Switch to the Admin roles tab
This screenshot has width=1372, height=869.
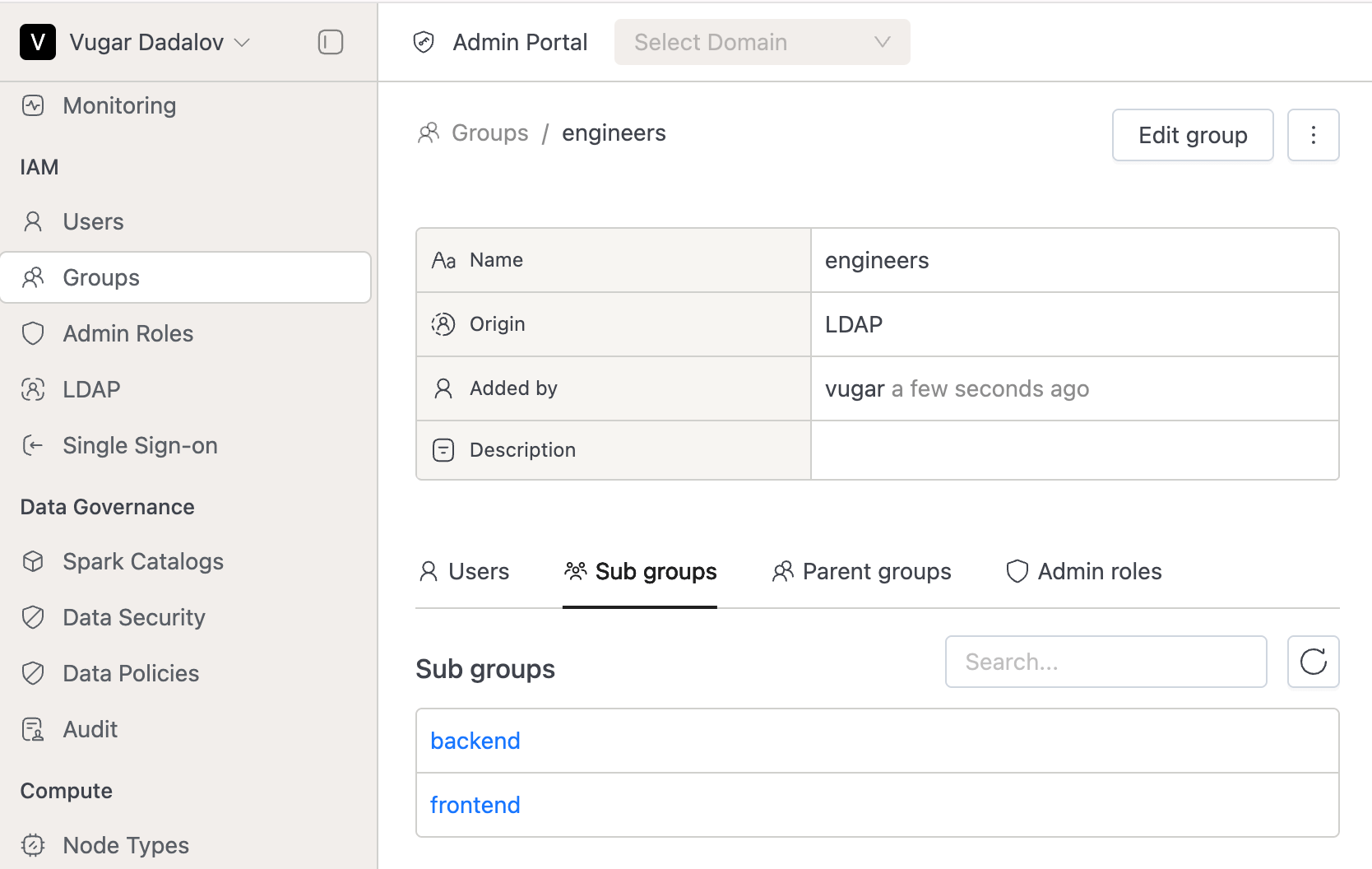(1084, 571)
